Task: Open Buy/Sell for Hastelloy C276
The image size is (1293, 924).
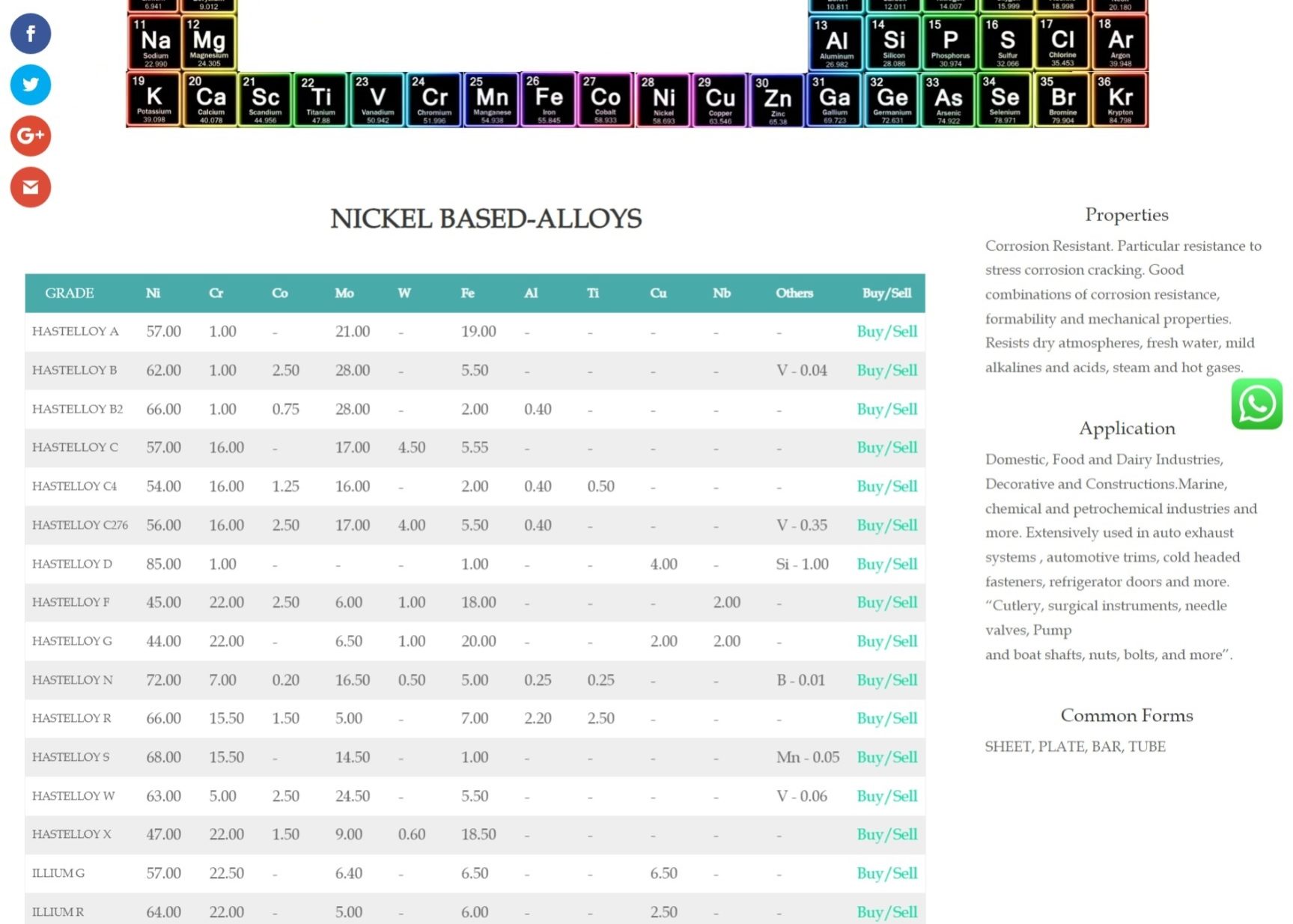Action: pyautogui.click(x=886, y=526)
